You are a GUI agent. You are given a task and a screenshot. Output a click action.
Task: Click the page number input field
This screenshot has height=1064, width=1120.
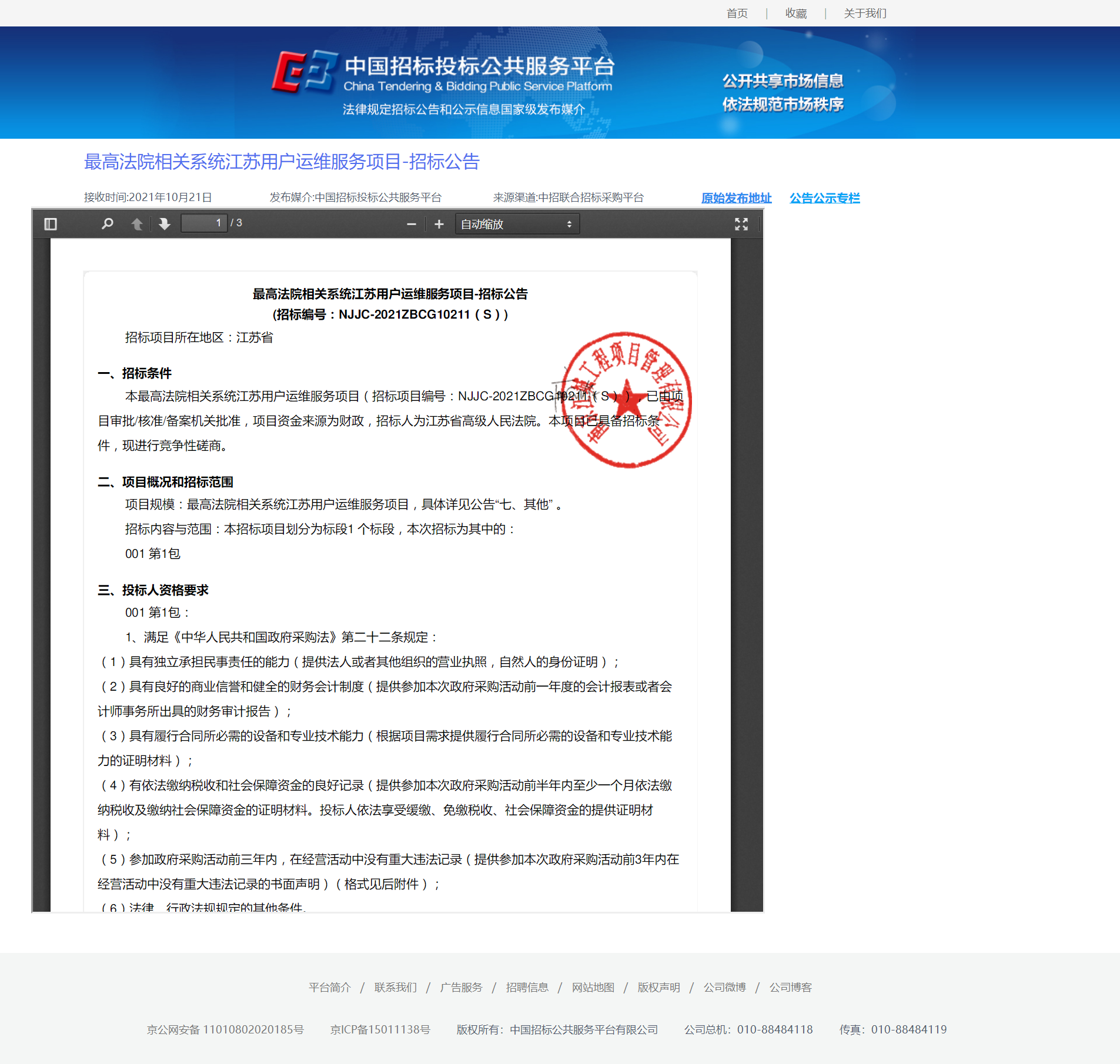pyautogui.click(x=204, y=223)
